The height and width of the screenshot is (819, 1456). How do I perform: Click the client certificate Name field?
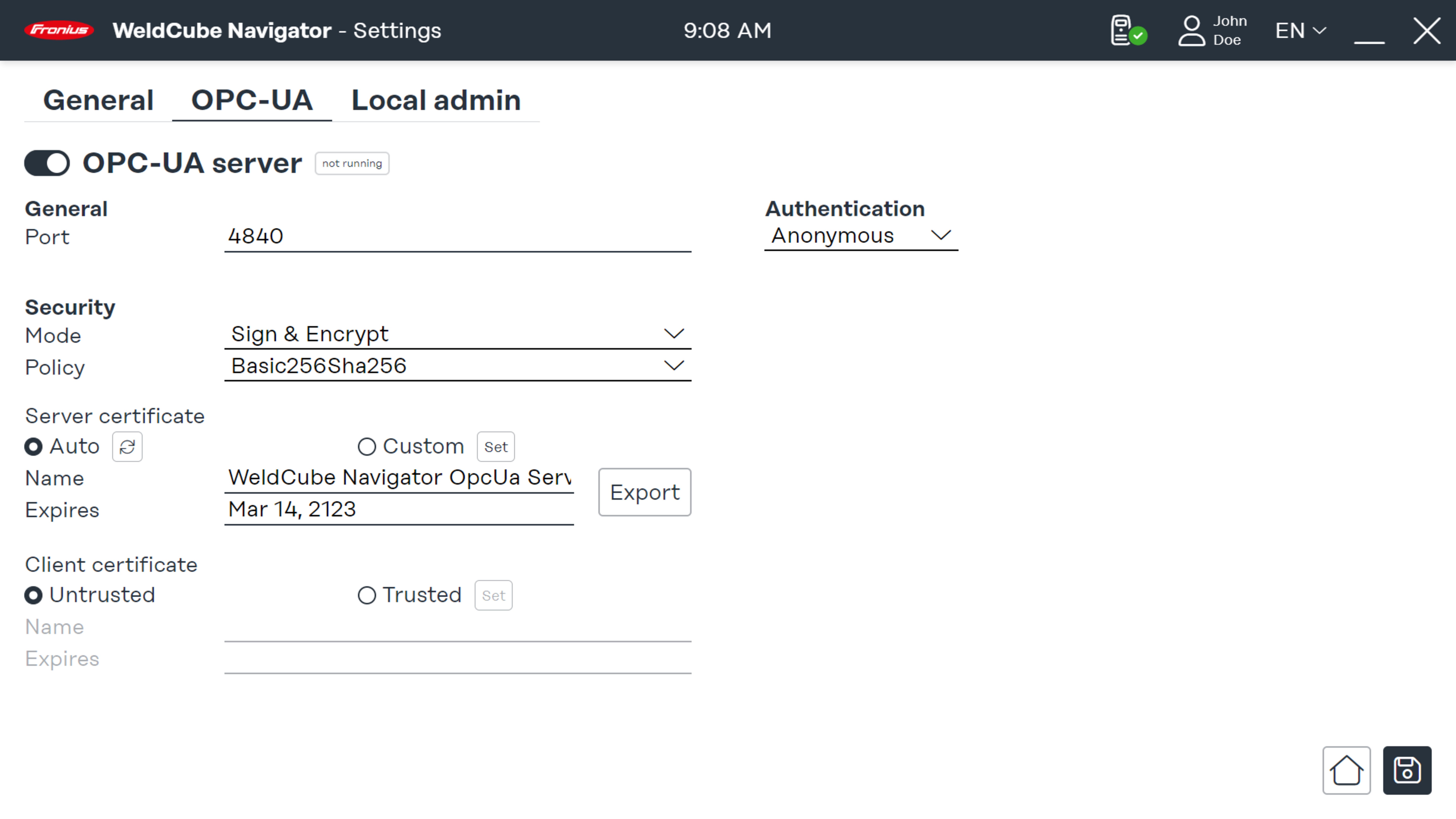coord(458,627)
